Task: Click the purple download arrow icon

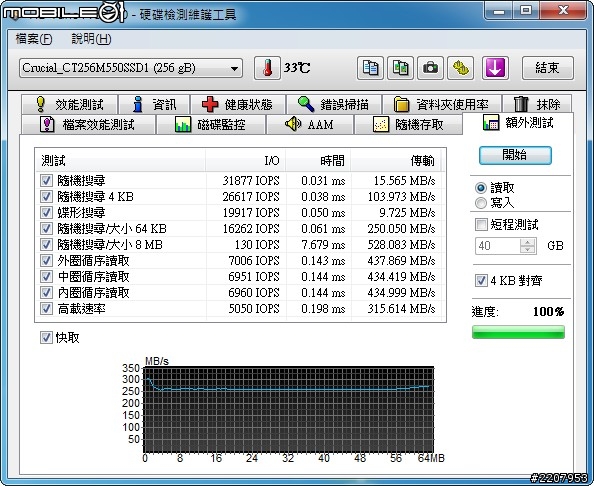Action: click(495, 68)
